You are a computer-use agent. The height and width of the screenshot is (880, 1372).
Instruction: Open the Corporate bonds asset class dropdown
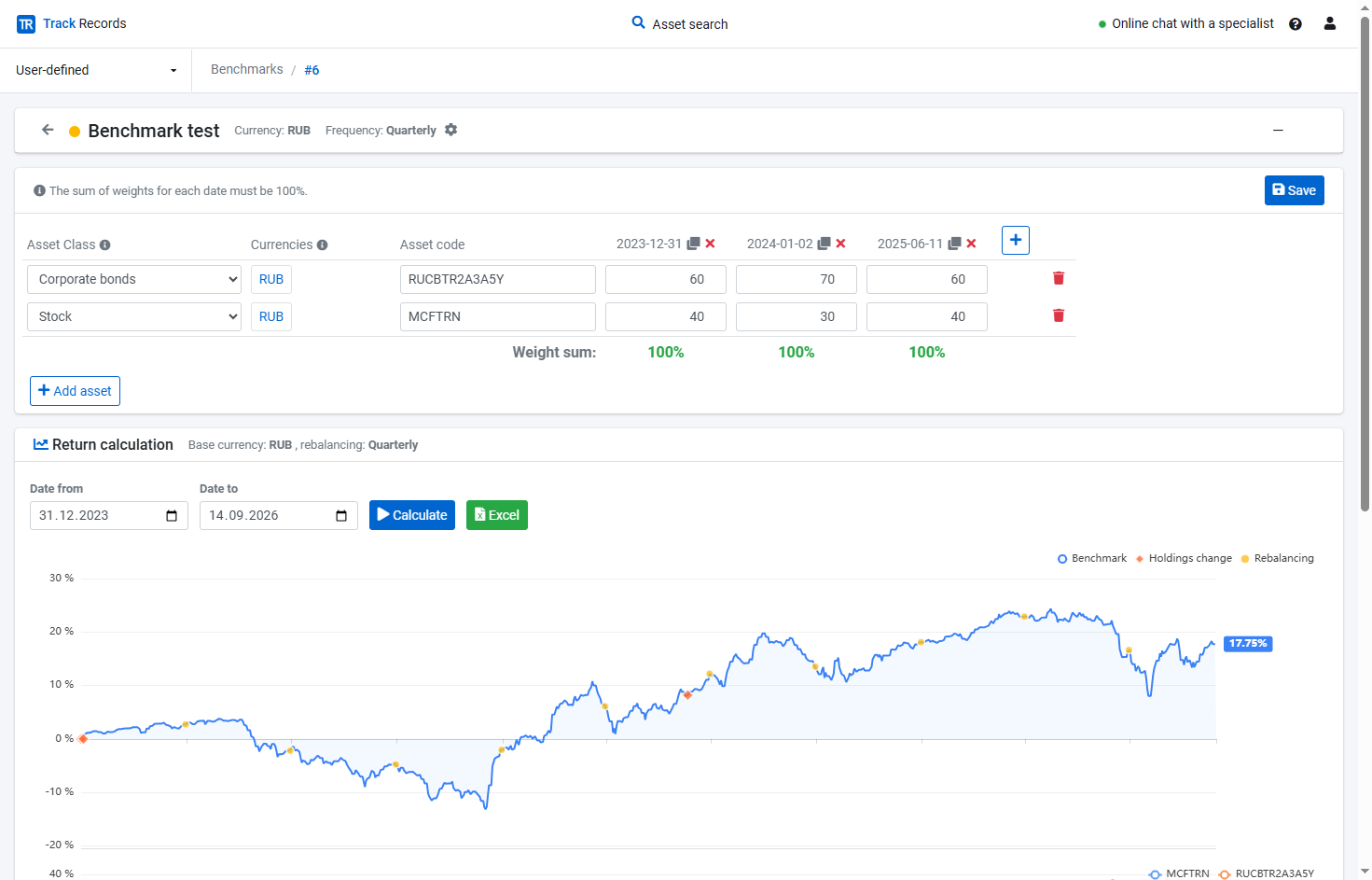[134, 279]
